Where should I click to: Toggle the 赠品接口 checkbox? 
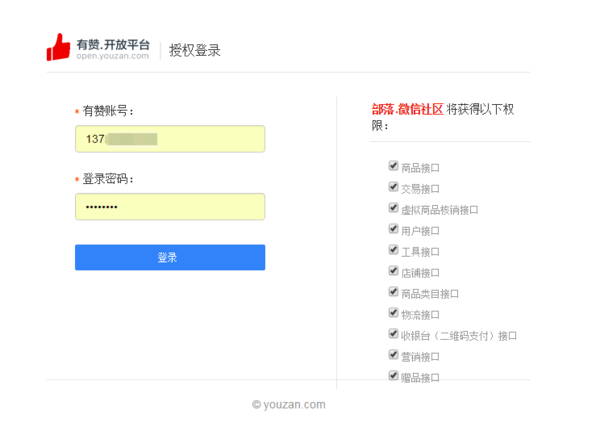(393, 376)
